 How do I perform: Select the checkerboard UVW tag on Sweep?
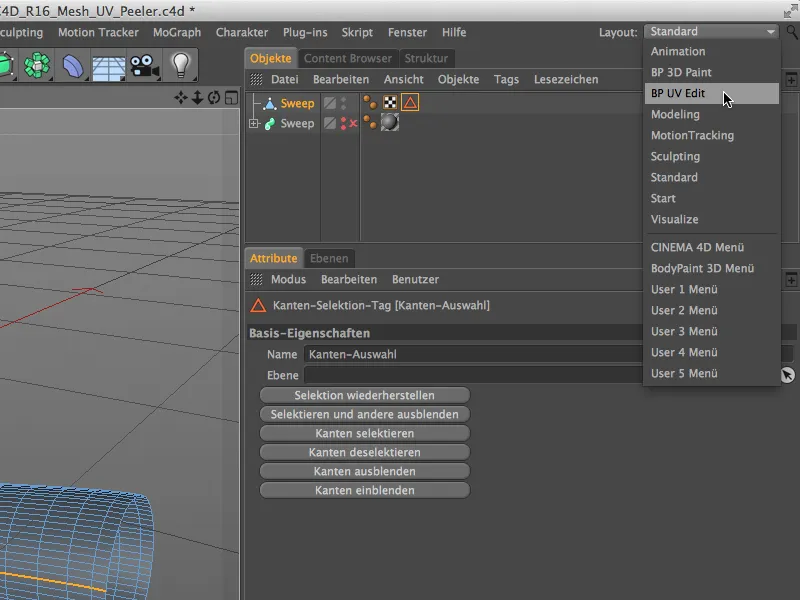point(390,103)
